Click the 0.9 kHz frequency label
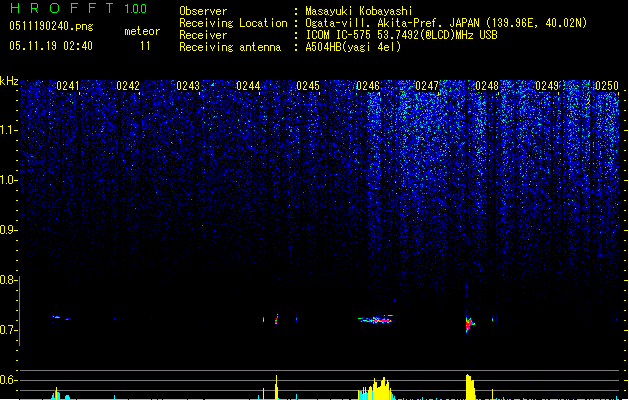The image size is (629, 400). (8, 230)
